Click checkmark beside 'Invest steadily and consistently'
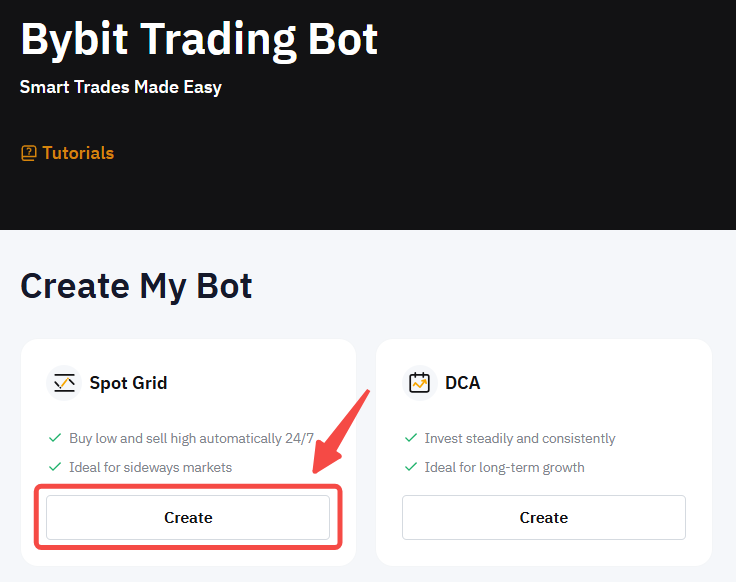The height and width of the screenshot is (582, 736). 410,438
